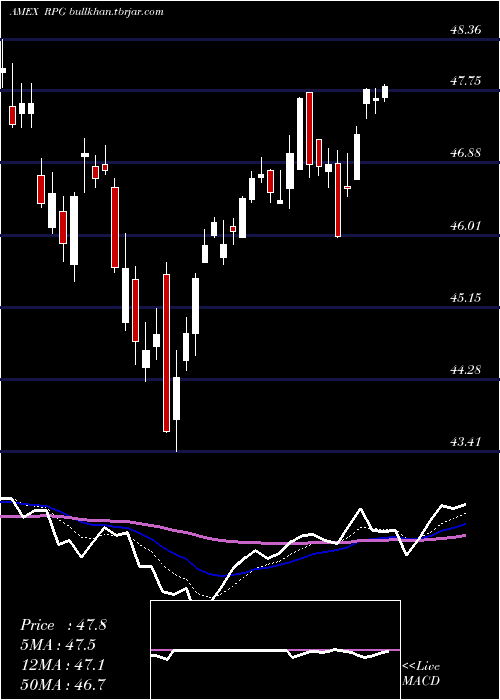Click the 45.15 price axis label
Image resolution: width=500 pixels, height=700 pixels.
tap(466, 298)
